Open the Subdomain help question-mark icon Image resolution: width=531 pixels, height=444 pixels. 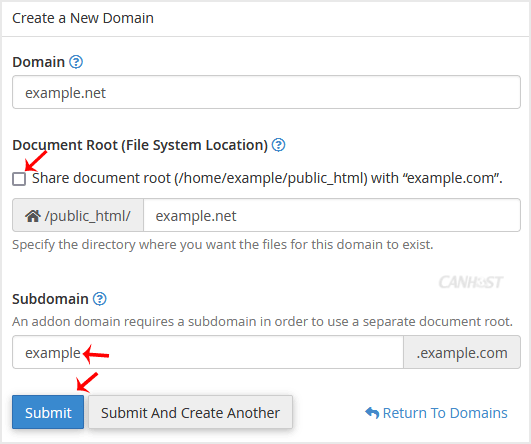pyautogui.click(x=100, y=299)
